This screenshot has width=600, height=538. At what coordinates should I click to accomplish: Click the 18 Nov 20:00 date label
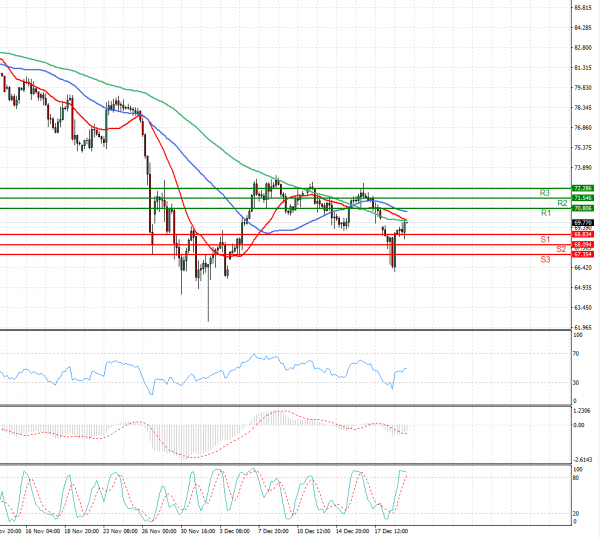point(82,531)
